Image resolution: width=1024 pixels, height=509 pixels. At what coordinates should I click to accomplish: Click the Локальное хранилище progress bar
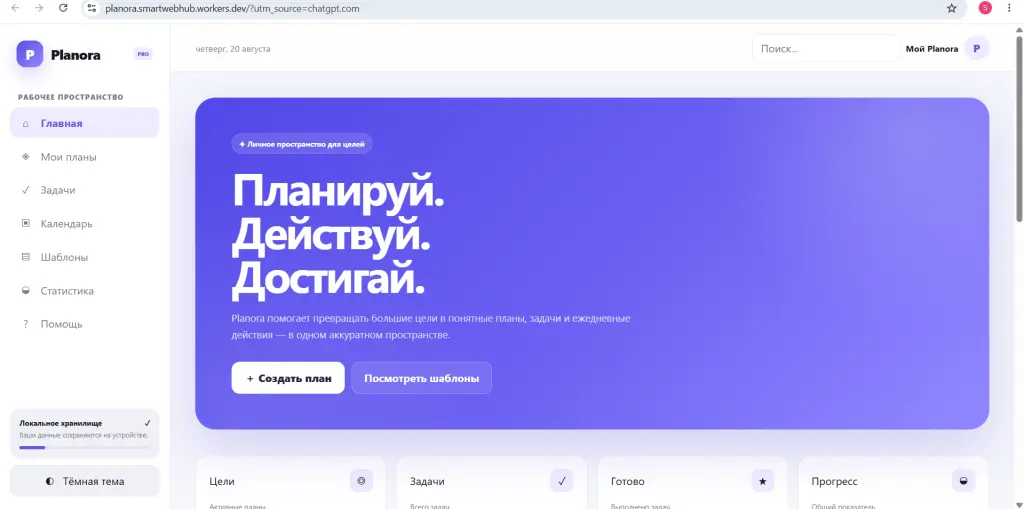(84, 448)
